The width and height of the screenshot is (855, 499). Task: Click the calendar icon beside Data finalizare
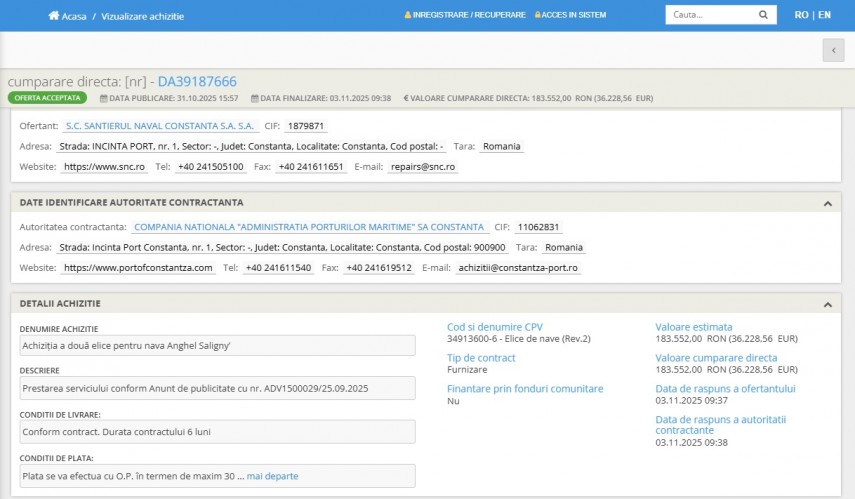[x=252, y=98]
